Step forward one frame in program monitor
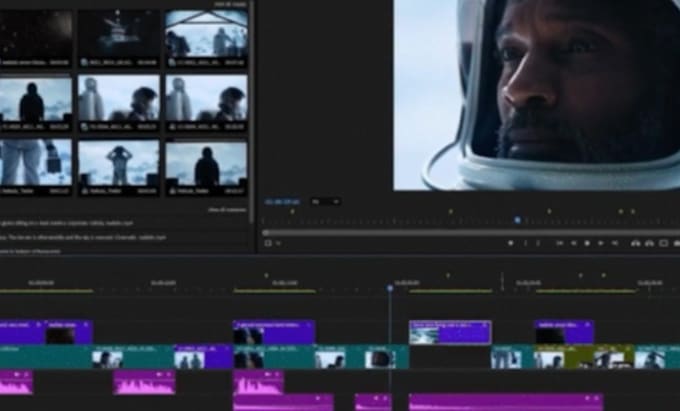Screen dimensions: 680x411 pyautogui.click(x=601, y=243)
